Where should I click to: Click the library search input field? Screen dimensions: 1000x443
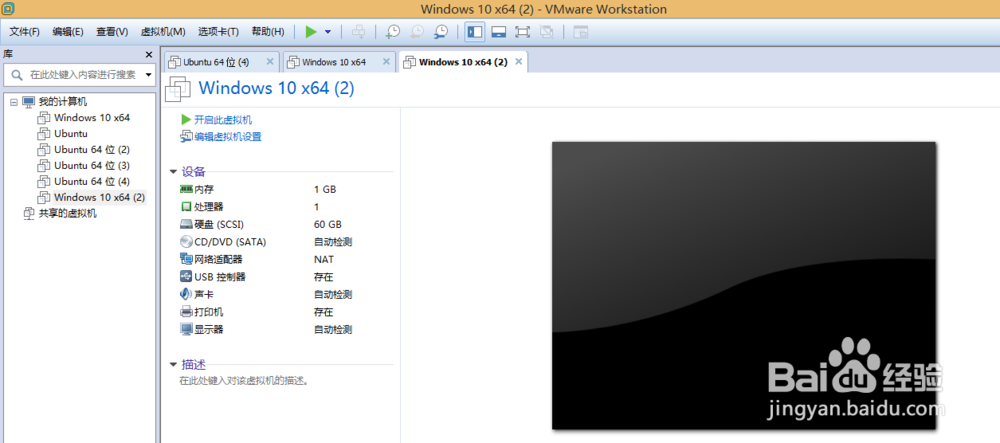pyautogui.click(x=80, y=75)
